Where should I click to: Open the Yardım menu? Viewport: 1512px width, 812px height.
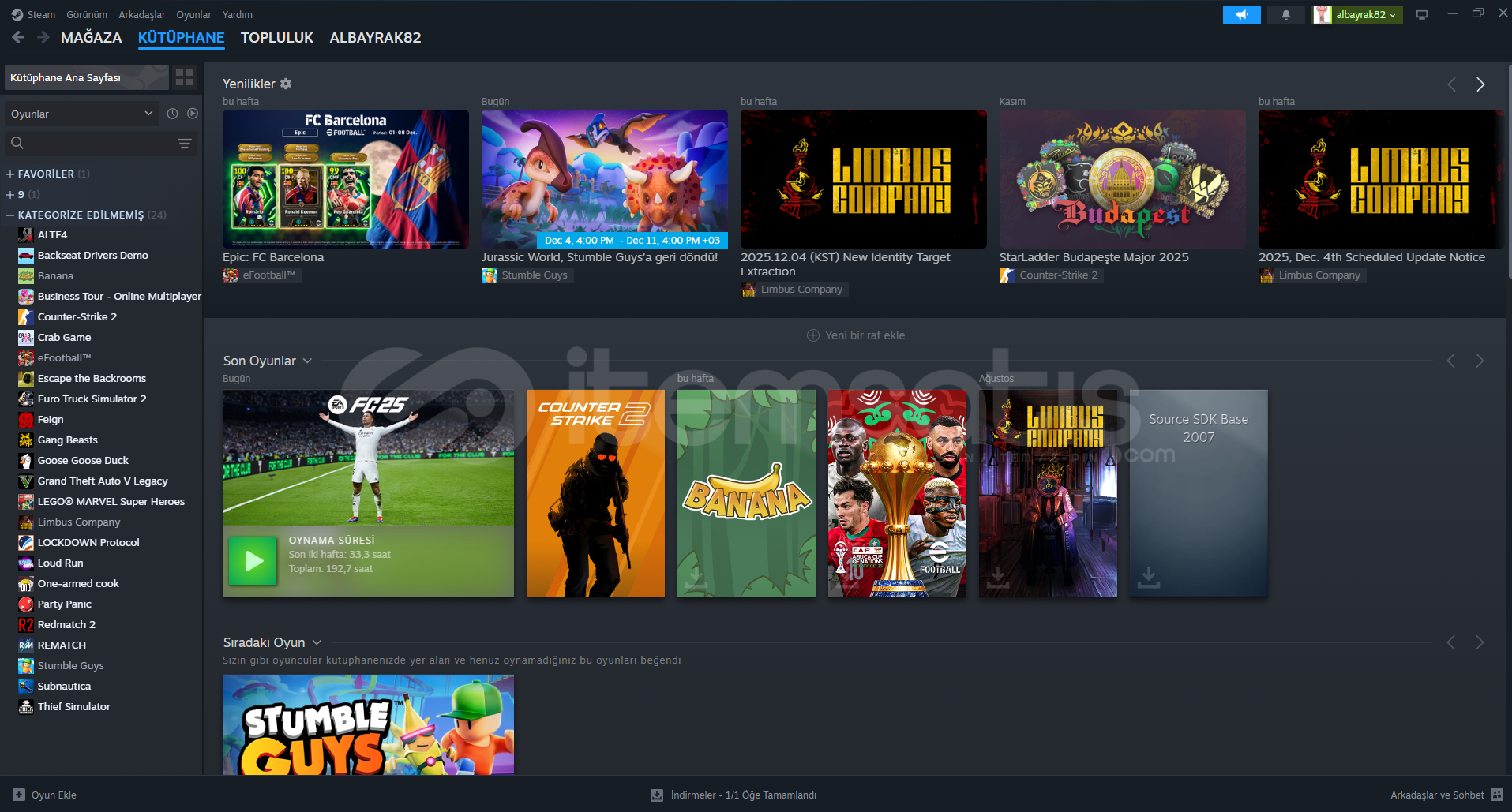(x=238, y=14)
